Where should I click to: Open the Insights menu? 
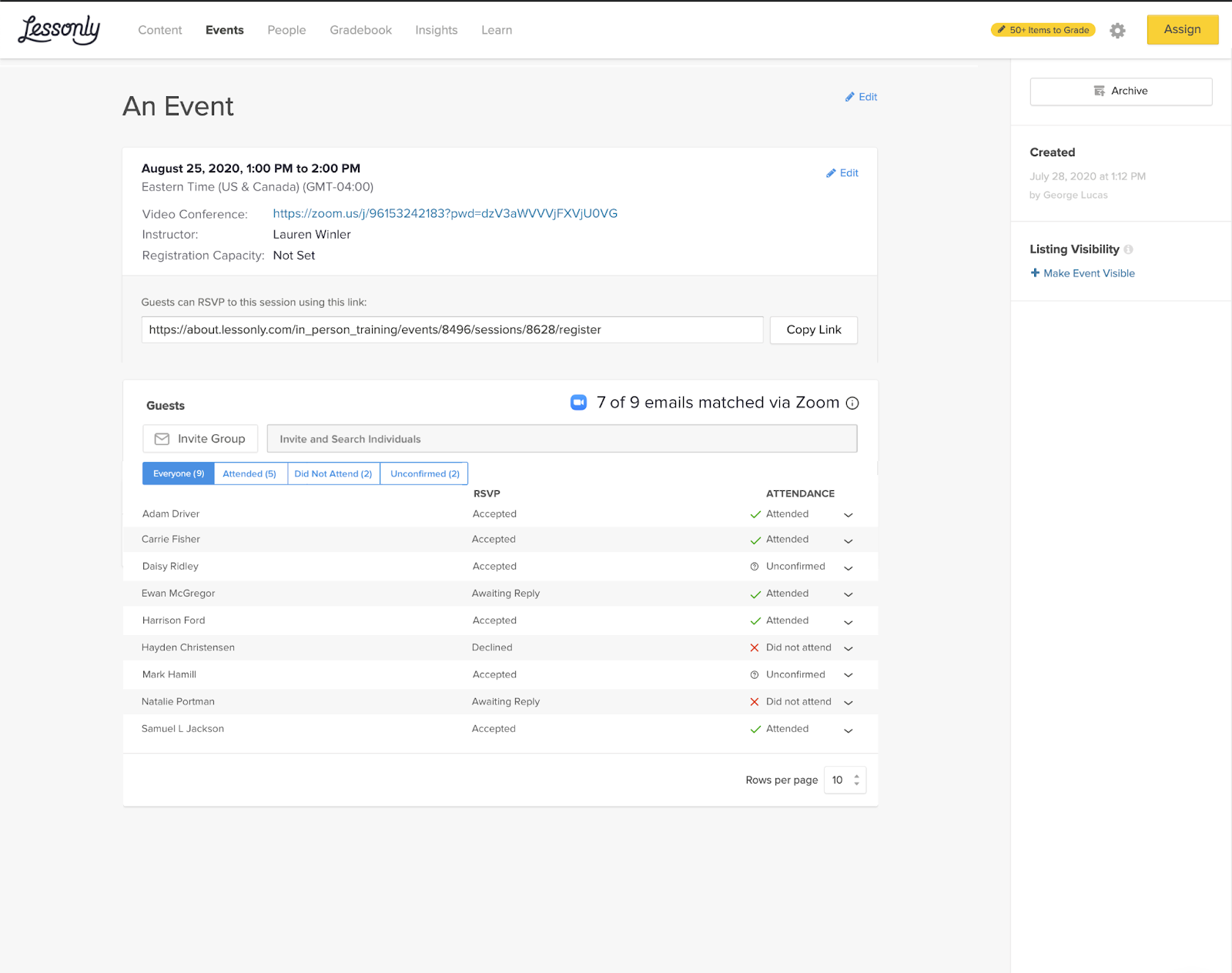tap(437, 30)
